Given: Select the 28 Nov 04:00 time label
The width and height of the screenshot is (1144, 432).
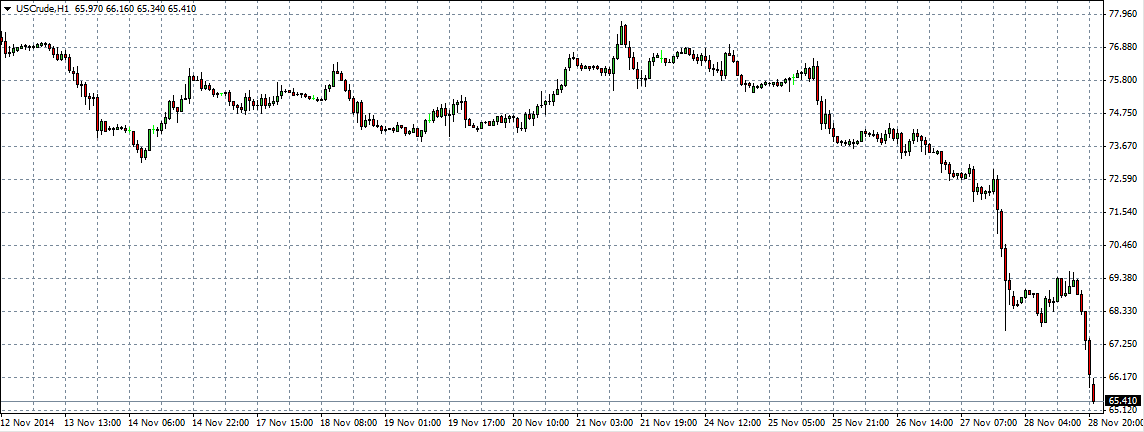Looking at the screenshot, I should [1049, 423].
